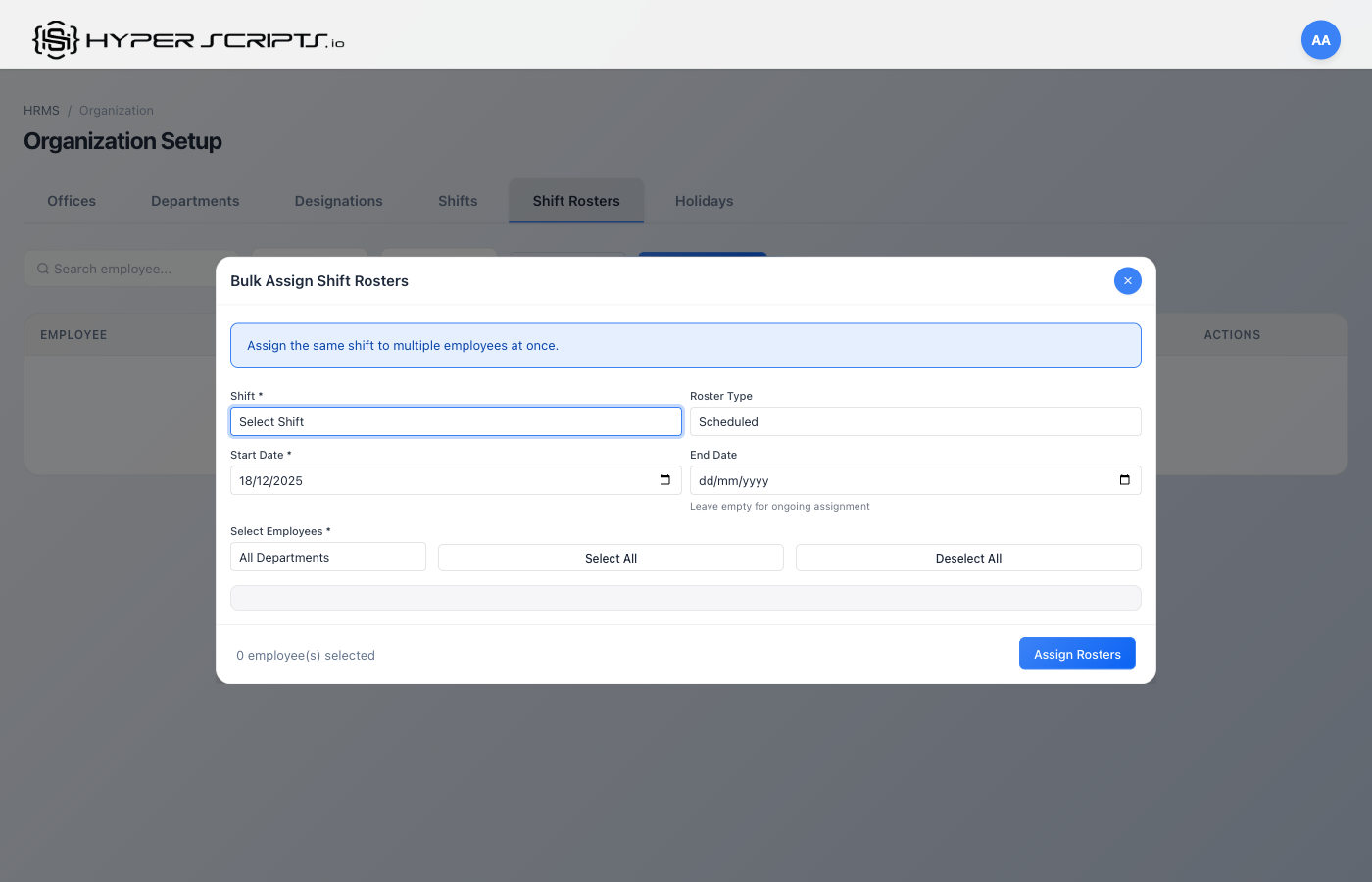Screen dimensions: 1372x882
Task: Click the Deselect All button
Action: pyautogui.click(x=967, y=557)
